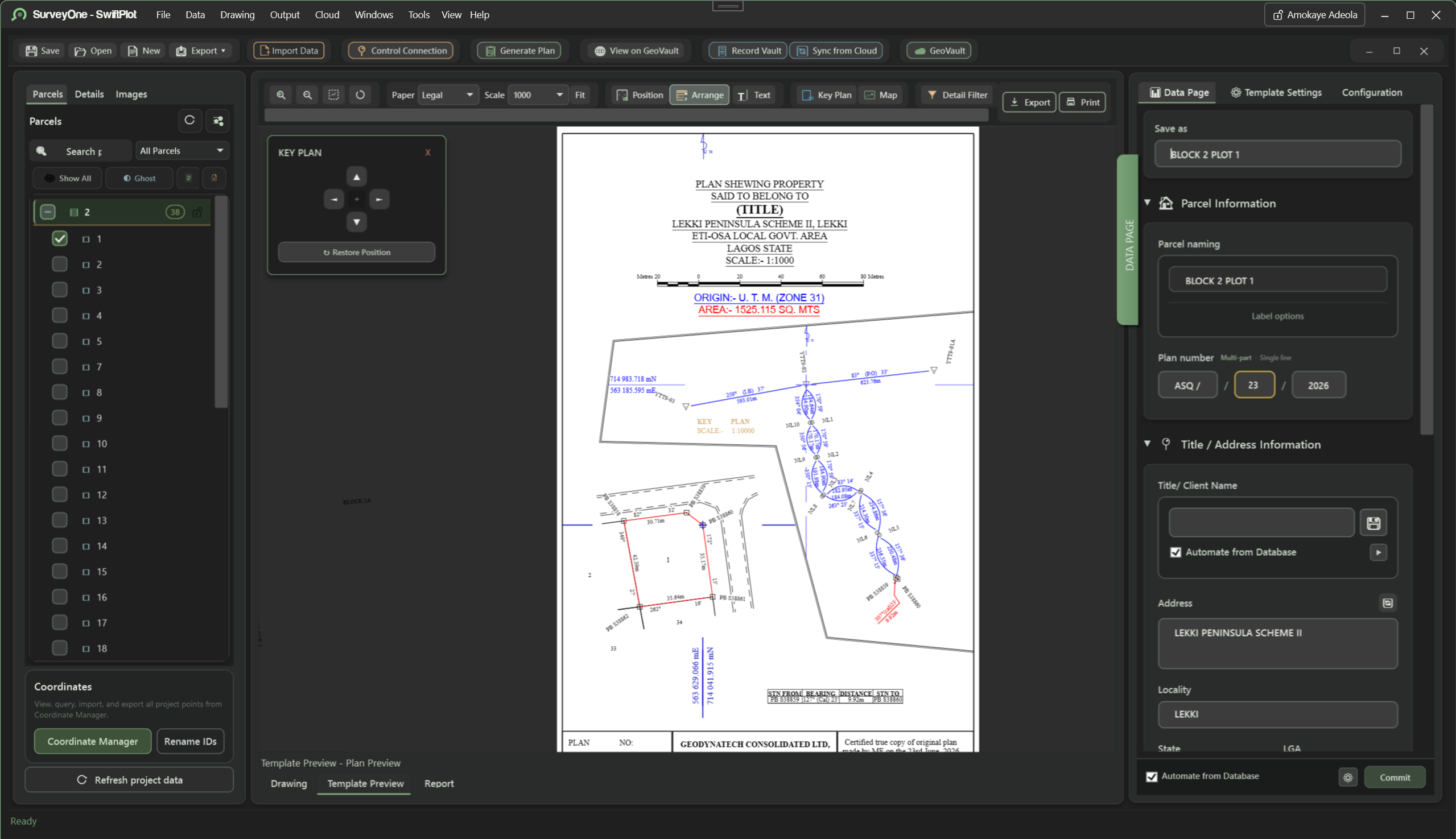
Task: Open the Drawing menu
Action: (237, 15)
